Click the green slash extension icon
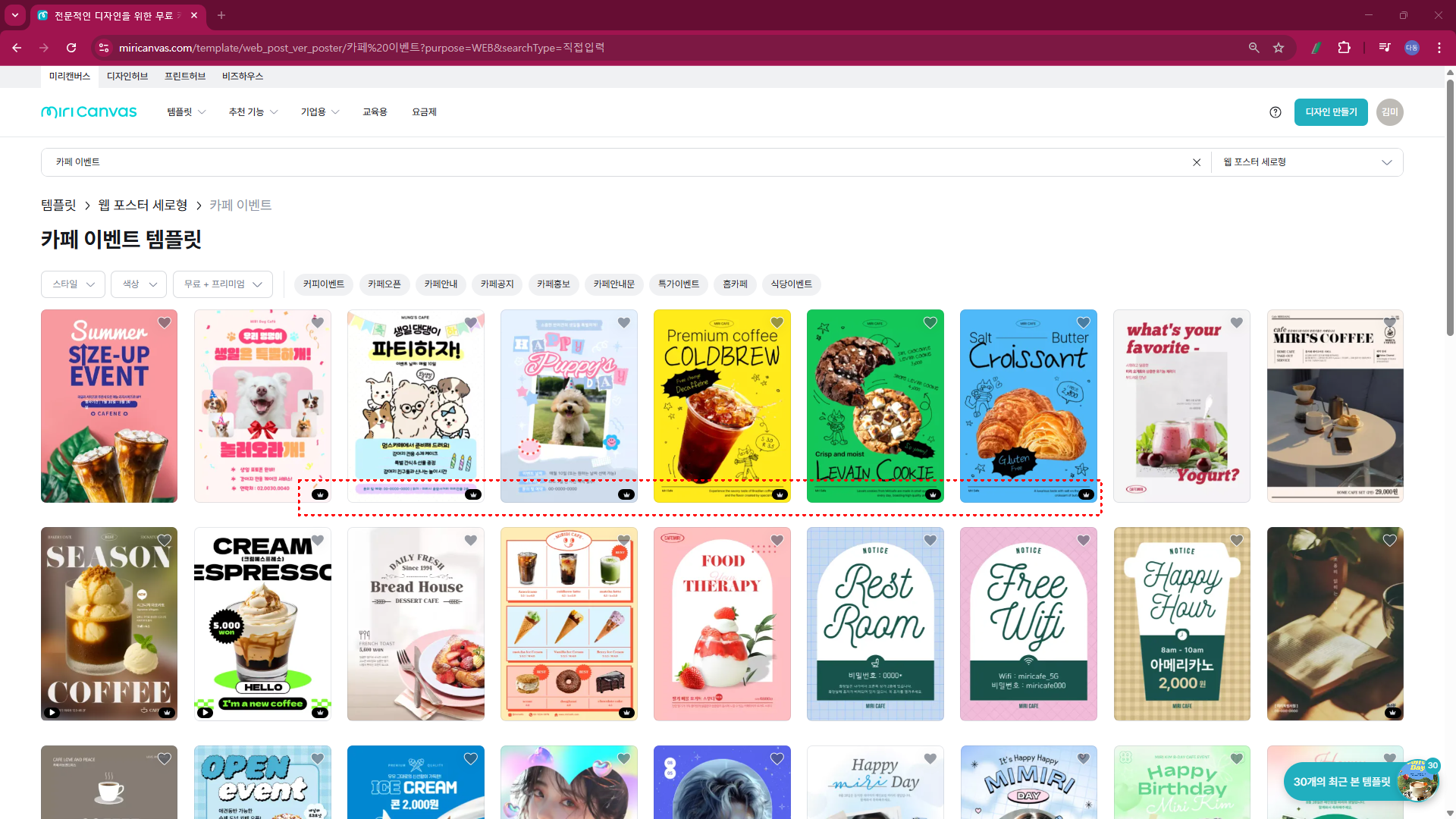Viewport: 1456px width, 819px height. [x=1316, y=48]
